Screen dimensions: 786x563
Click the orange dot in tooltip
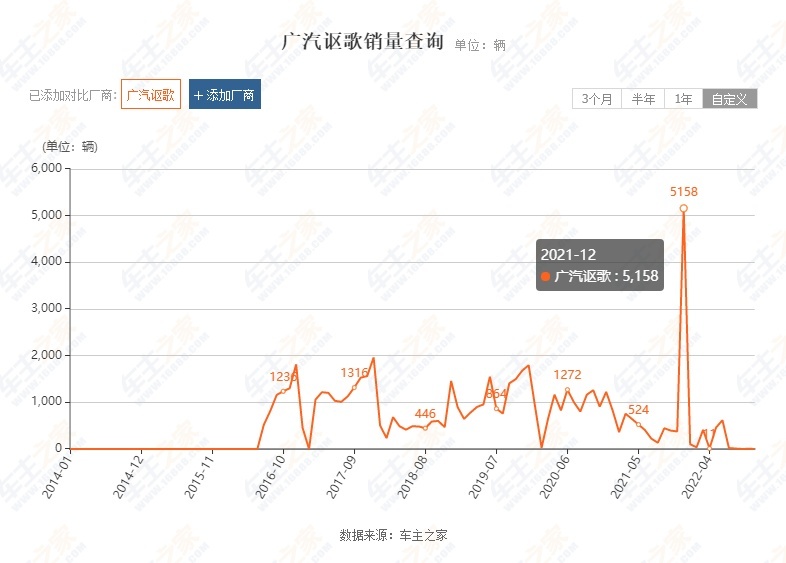[x=545, y=276]
